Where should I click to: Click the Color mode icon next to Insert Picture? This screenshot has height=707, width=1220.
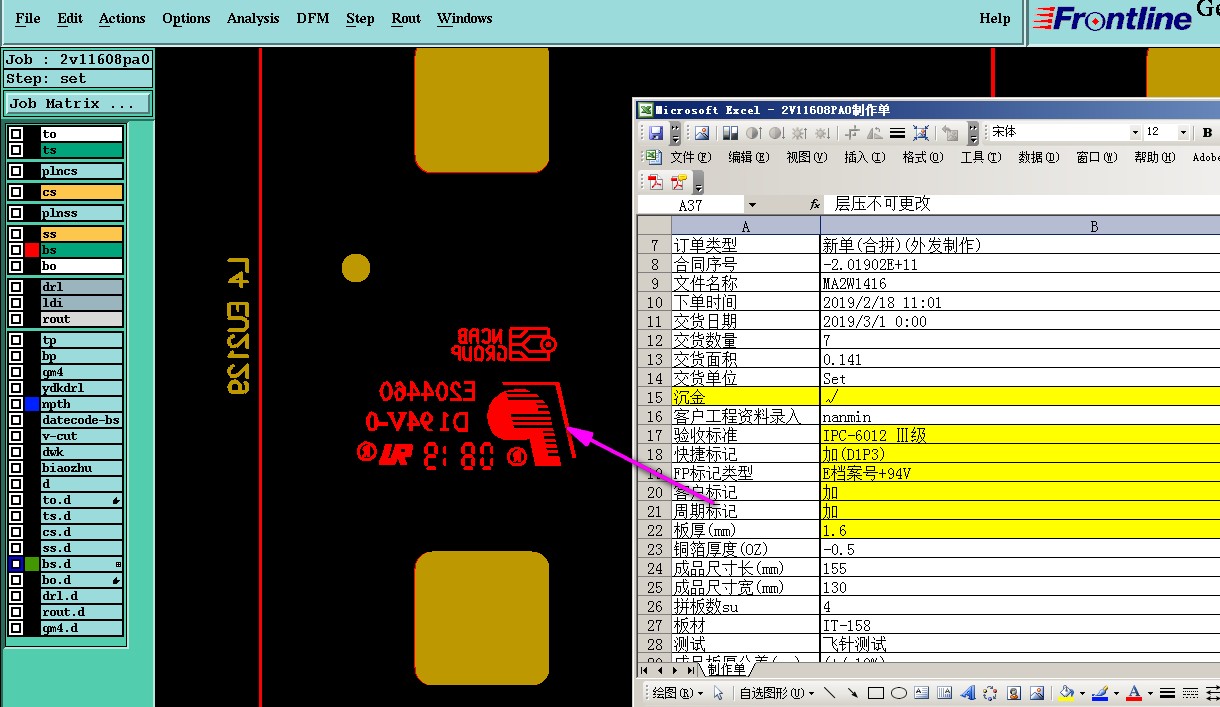(x=730, y=133)
